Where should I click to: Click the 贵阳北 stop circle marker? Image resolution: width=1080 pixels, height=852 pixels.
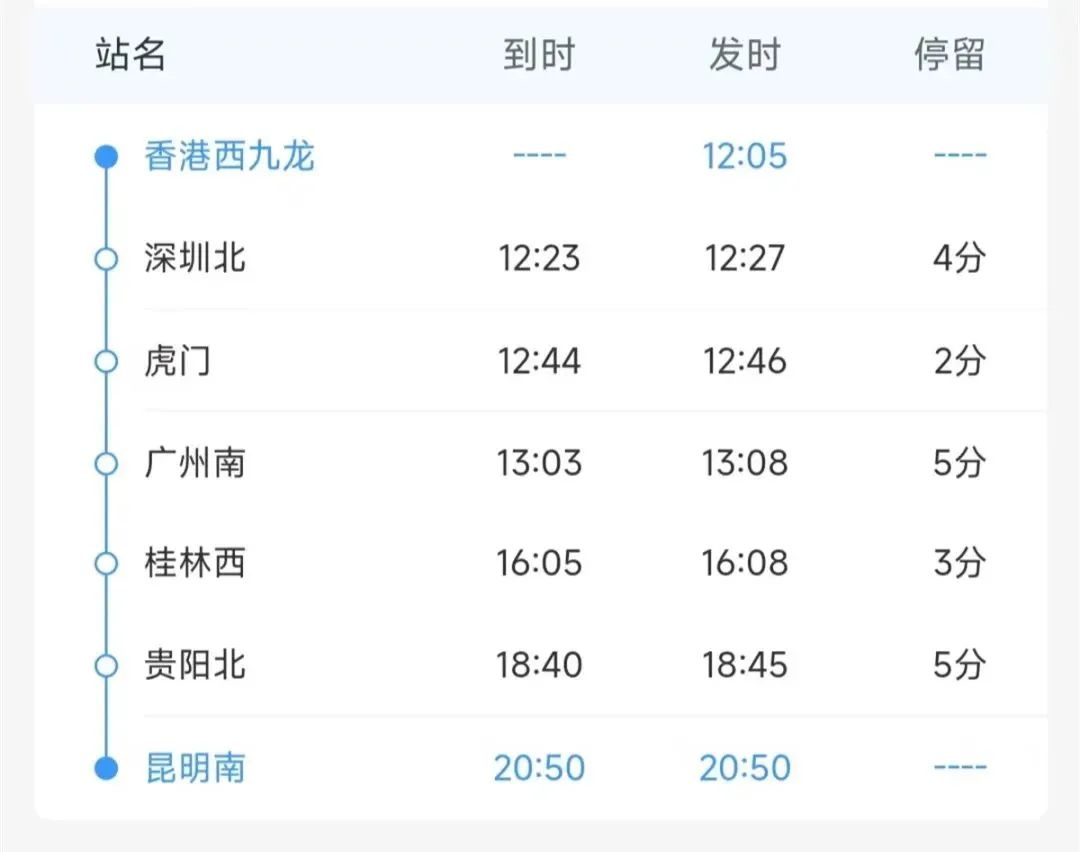pos(106,665)
